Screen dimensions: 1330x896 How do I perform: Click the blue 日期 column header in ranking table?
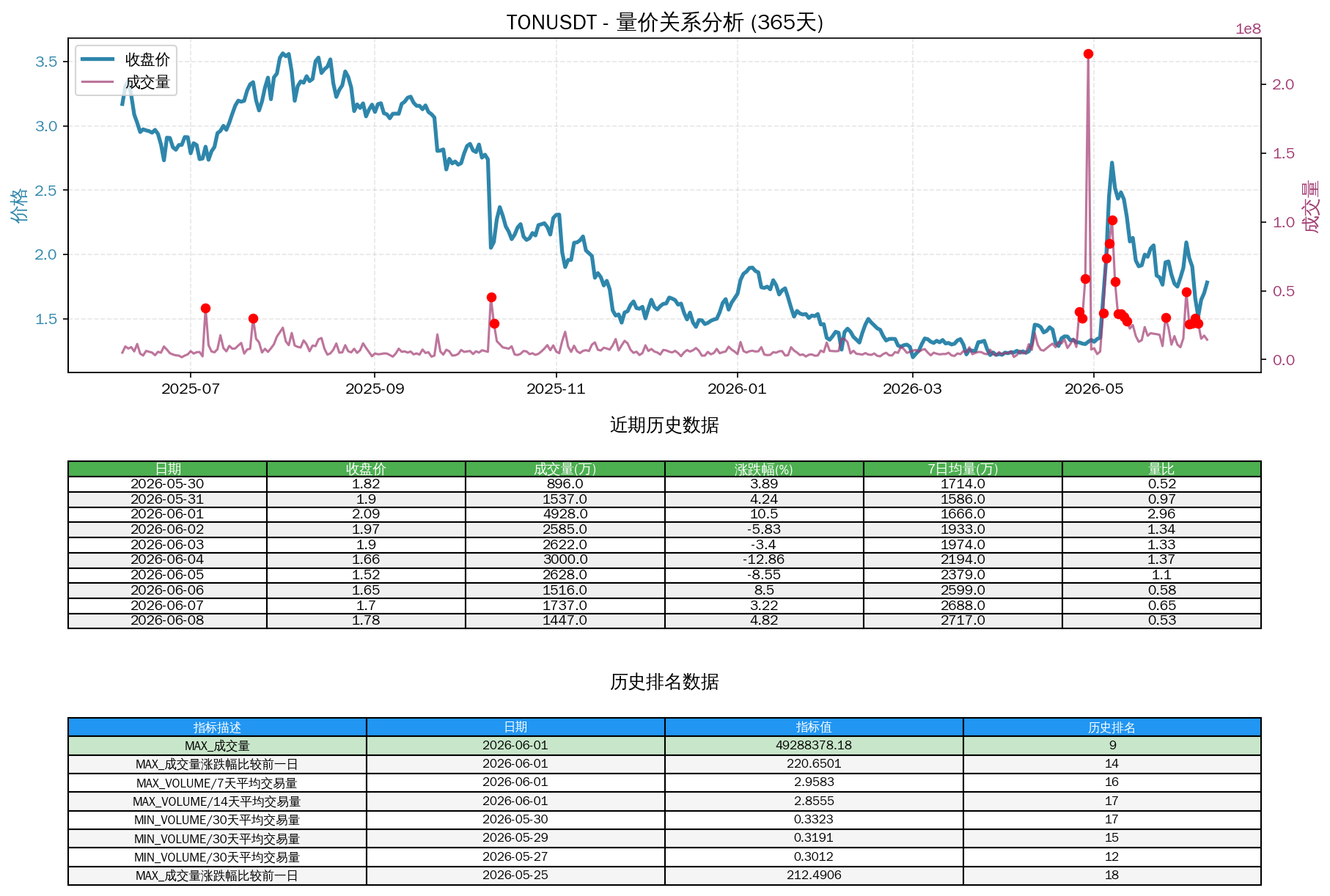click(515, 727)
